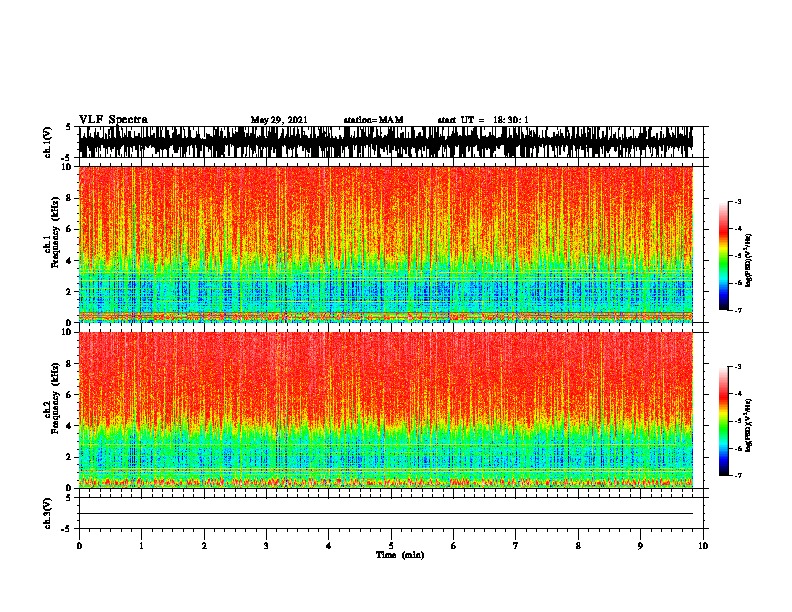Click the "ch.1(V)" axis label

(48, 142)
